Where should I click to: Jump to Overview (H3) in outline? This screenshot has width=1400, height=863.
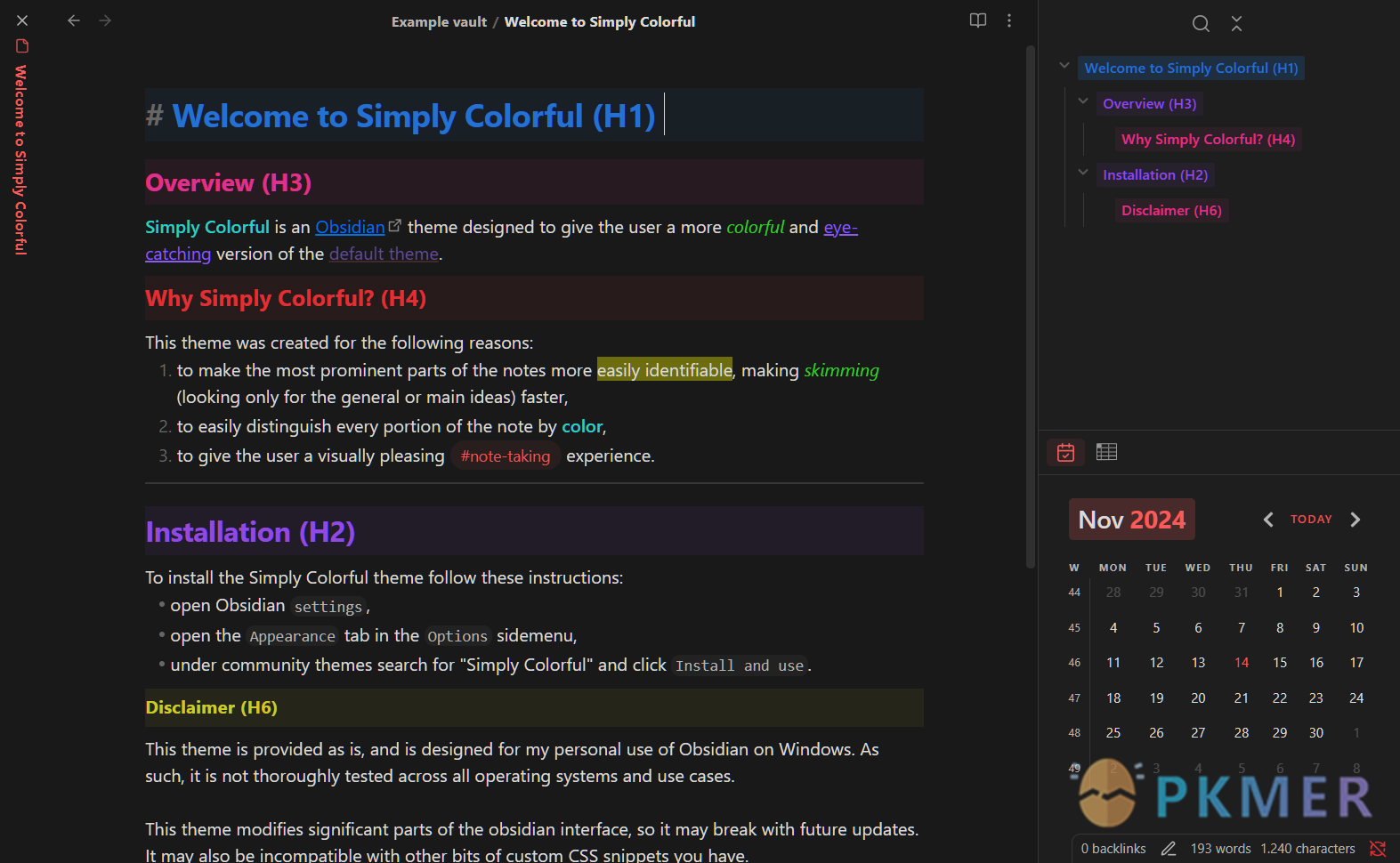point(1149,103)
